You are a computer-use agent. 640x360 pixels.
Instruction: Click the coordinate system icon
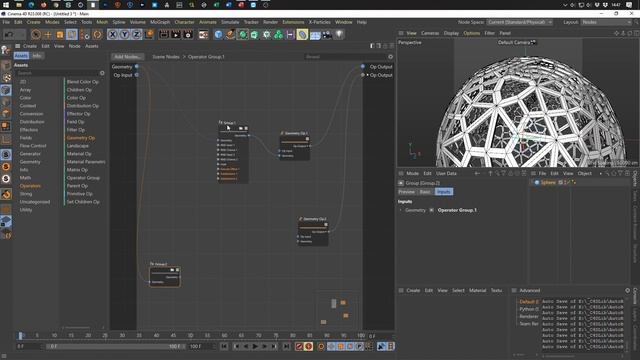pyautogui.click(x=149, y=35)
